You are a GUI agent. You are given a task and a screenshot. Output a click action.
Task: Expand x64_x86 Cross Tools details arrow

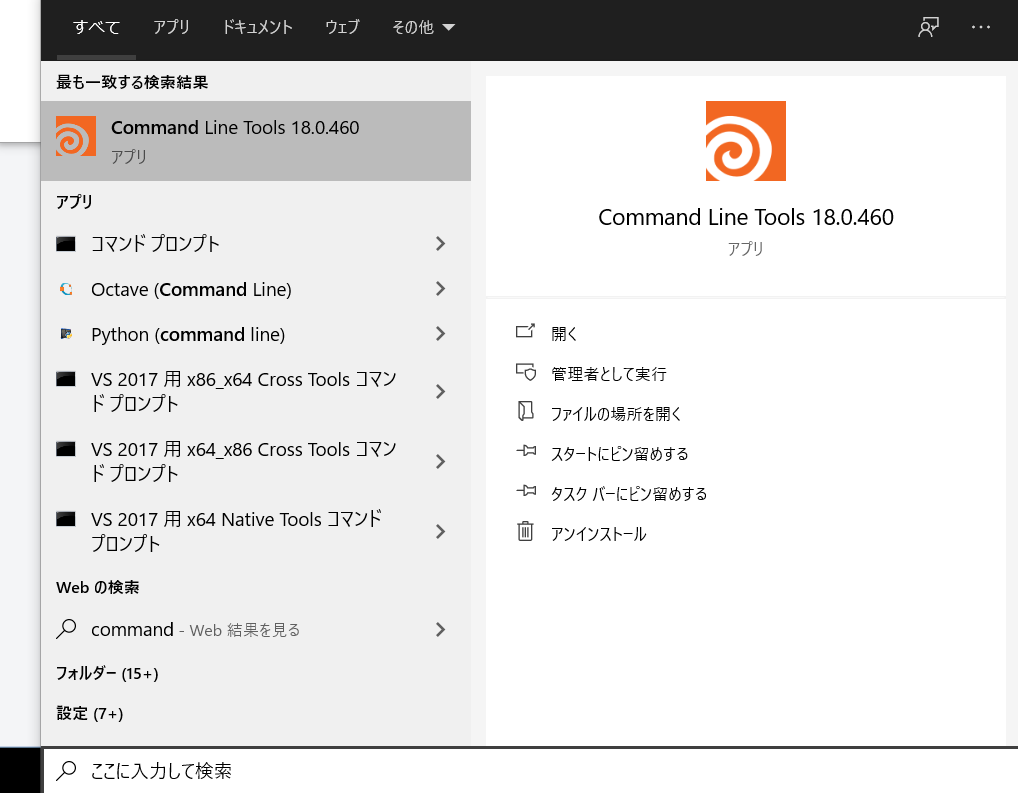440,462
